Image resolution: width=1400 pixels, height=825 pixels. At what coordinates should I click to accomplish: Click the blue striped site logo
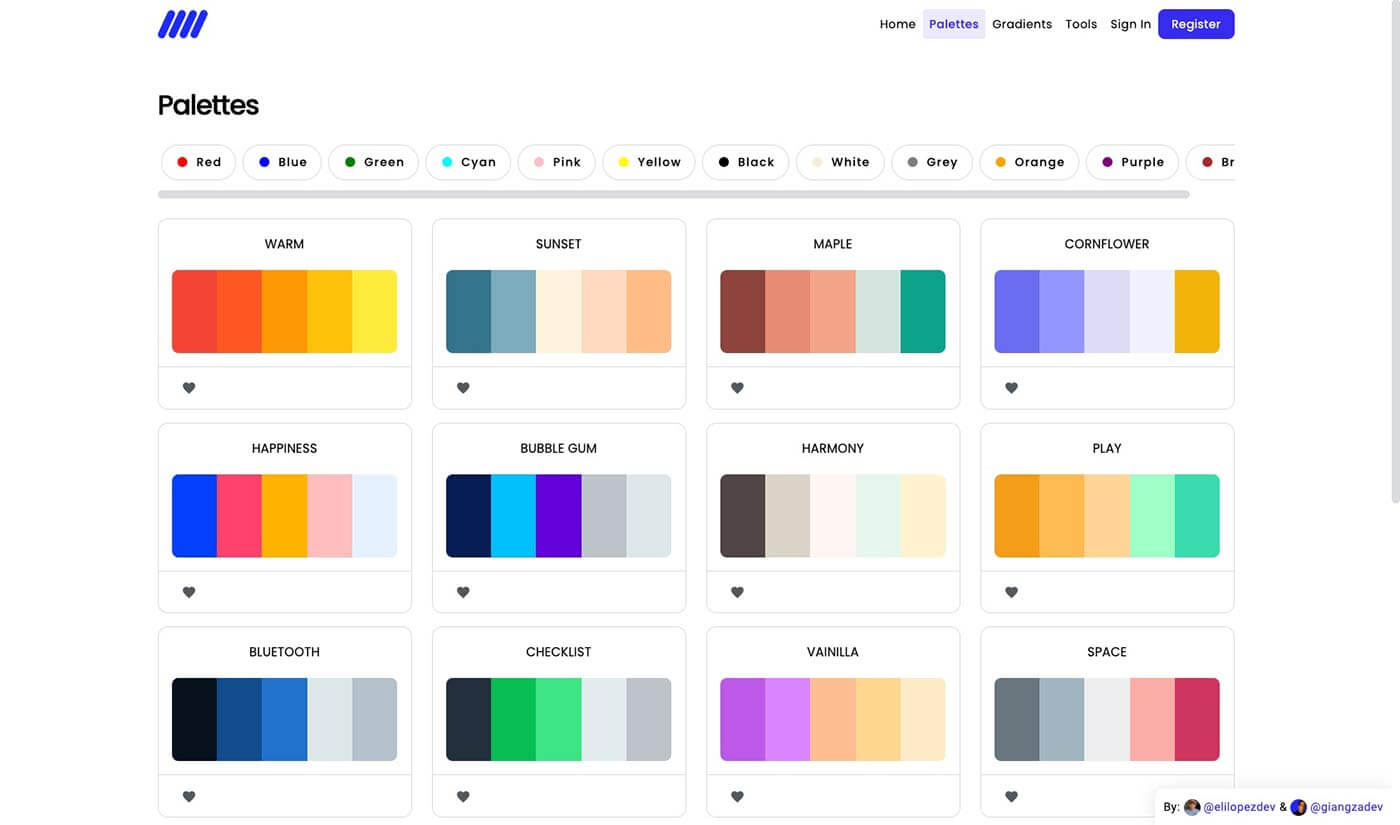pyautogui.click(x=183, y=24)
